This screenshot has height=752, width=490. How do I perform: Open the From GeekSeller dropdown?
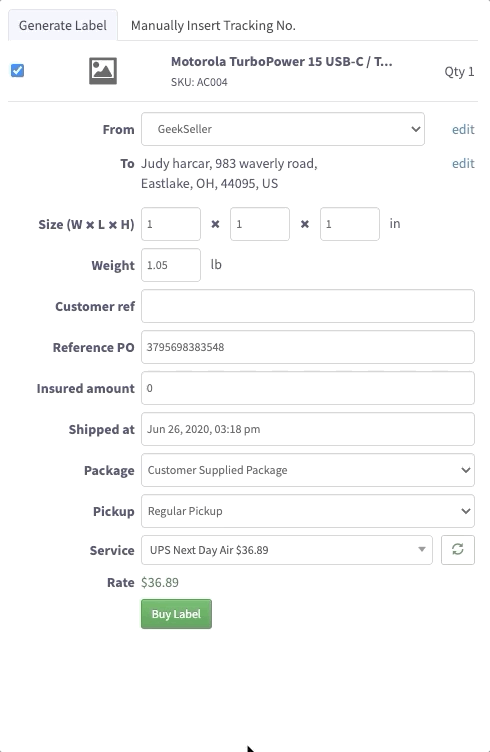pyautogui.click(x=282, y=129)
